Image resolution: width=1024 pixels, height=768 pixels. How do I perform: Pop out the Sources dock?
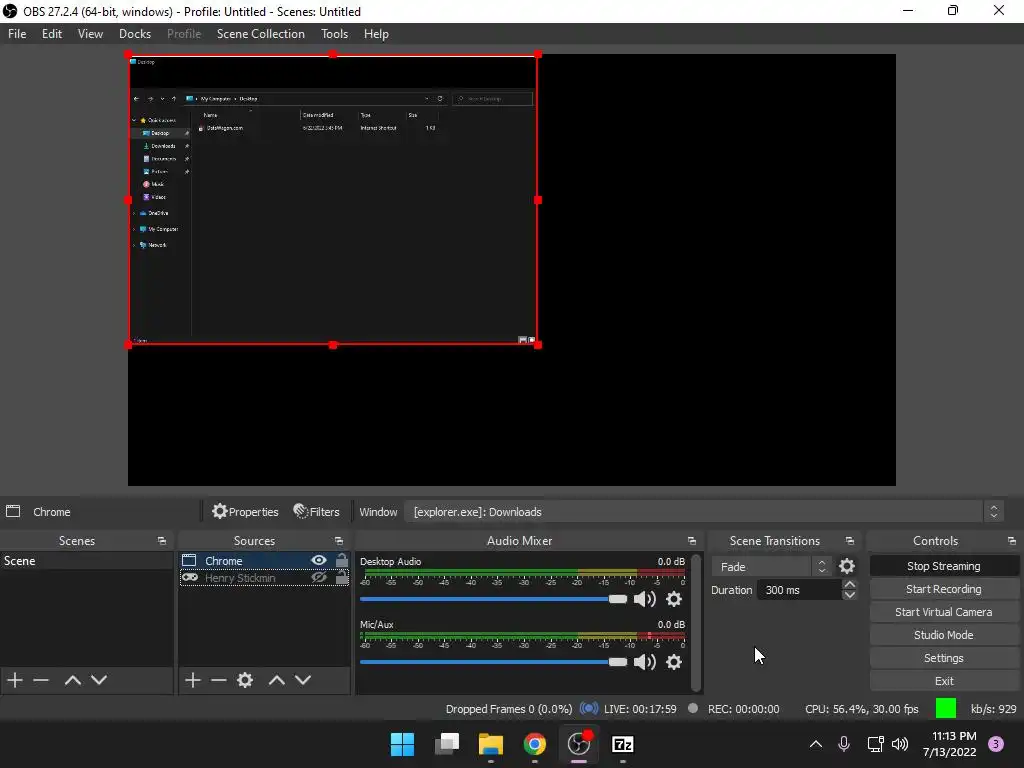pyautogui.click(x=339, y=541)
